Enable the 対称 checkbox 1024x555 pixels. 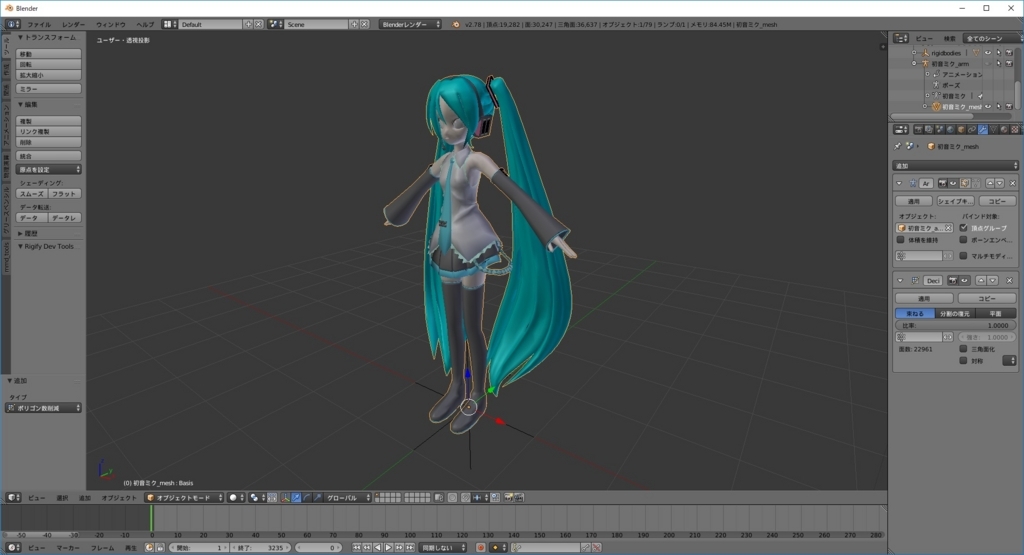[963, 360]
